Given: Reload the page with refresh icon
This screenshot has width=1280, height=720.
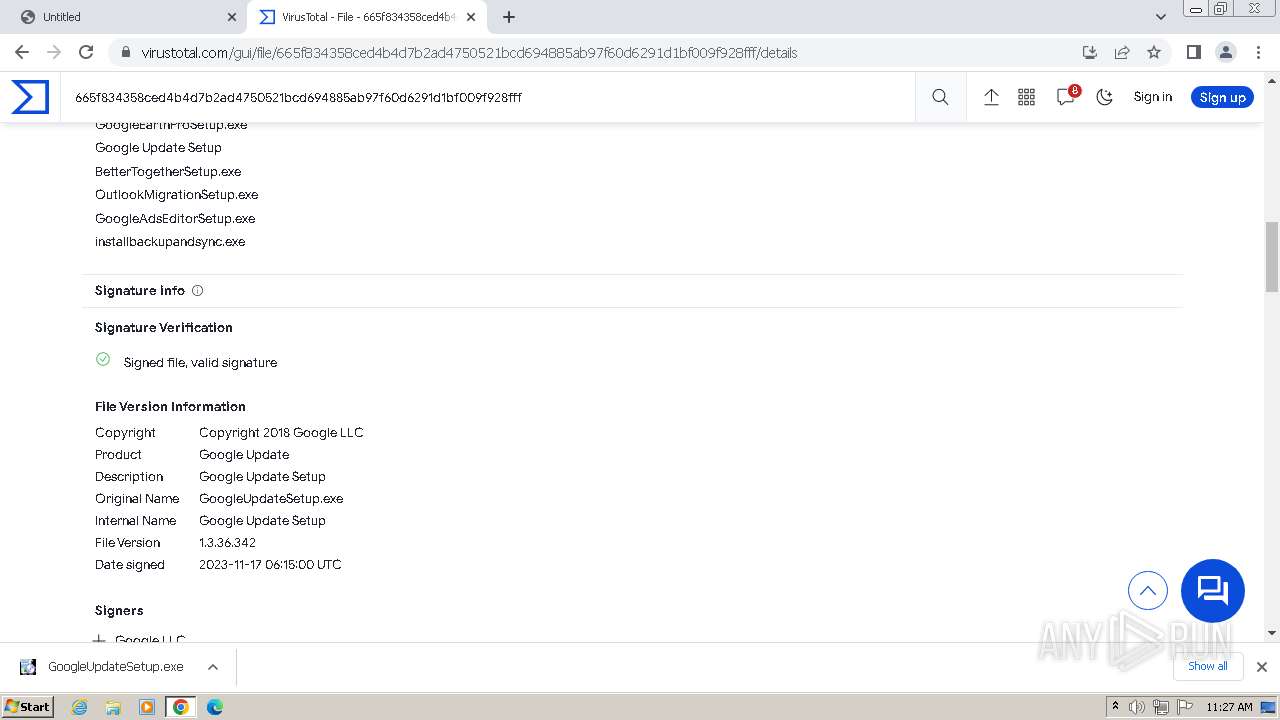Looking at the screenshot, I should coord(86,52).
